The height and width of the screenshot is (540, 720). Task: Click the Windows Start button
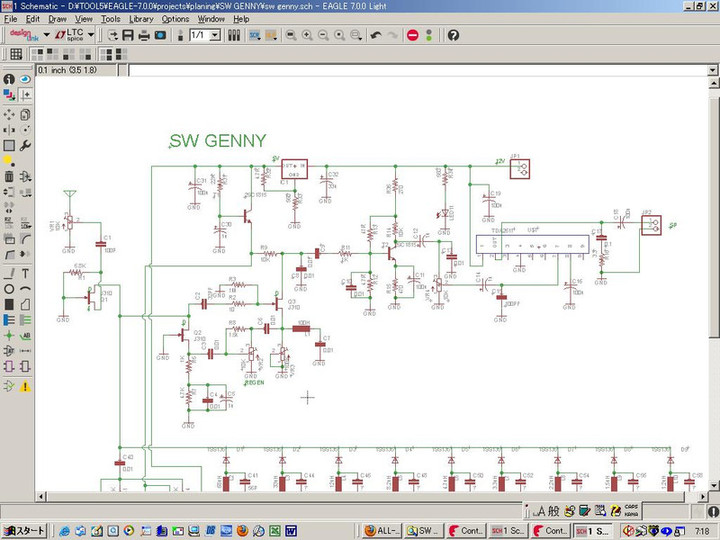[x=24, y=530]
